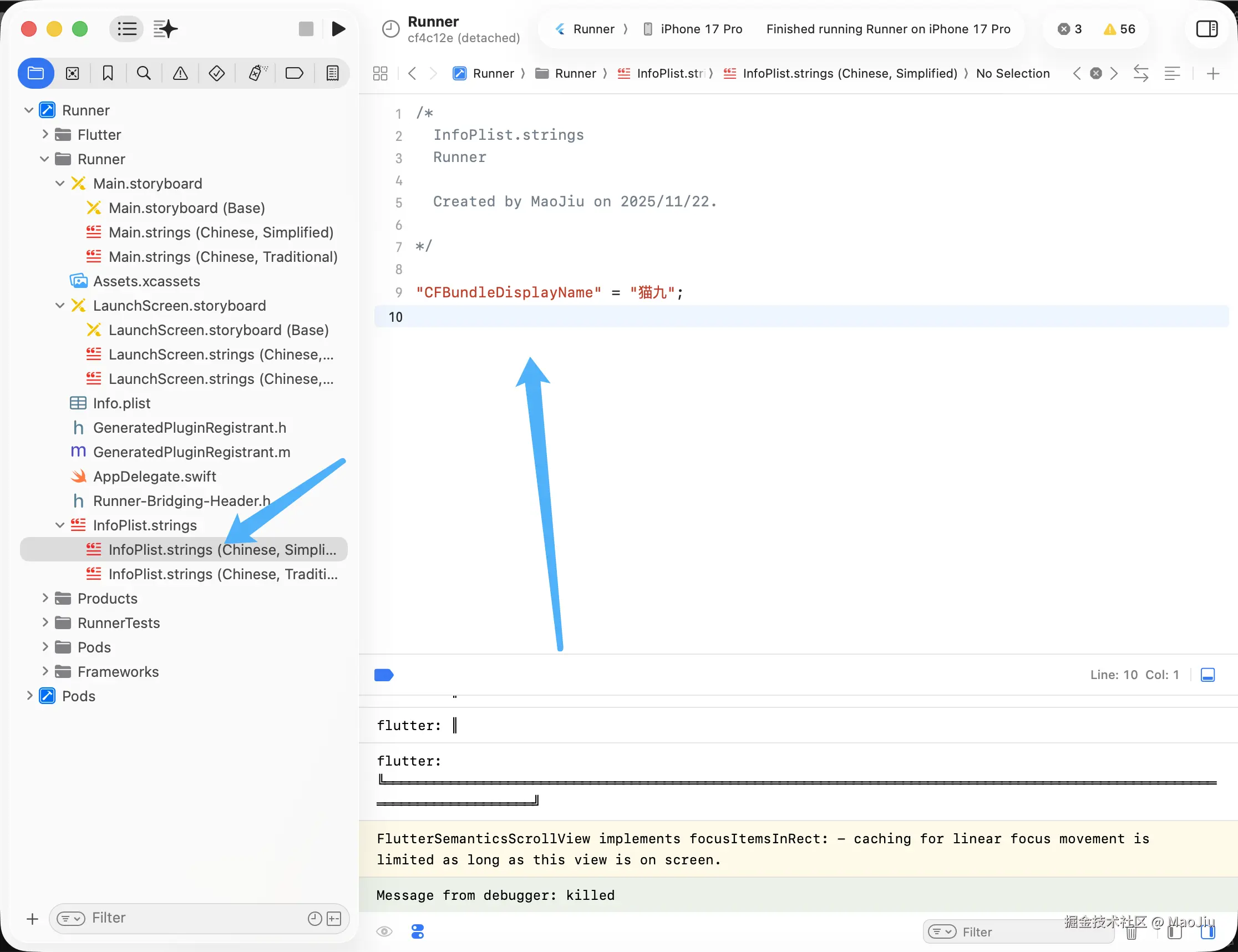Expand the Products folder
Image resolution: width=1238 pixels, height=952 pixels.
tap(45, 599)
